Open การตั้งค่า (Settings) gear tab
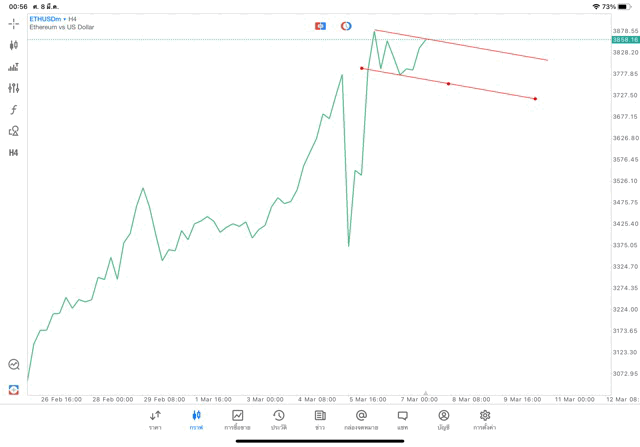 (485, 419)
